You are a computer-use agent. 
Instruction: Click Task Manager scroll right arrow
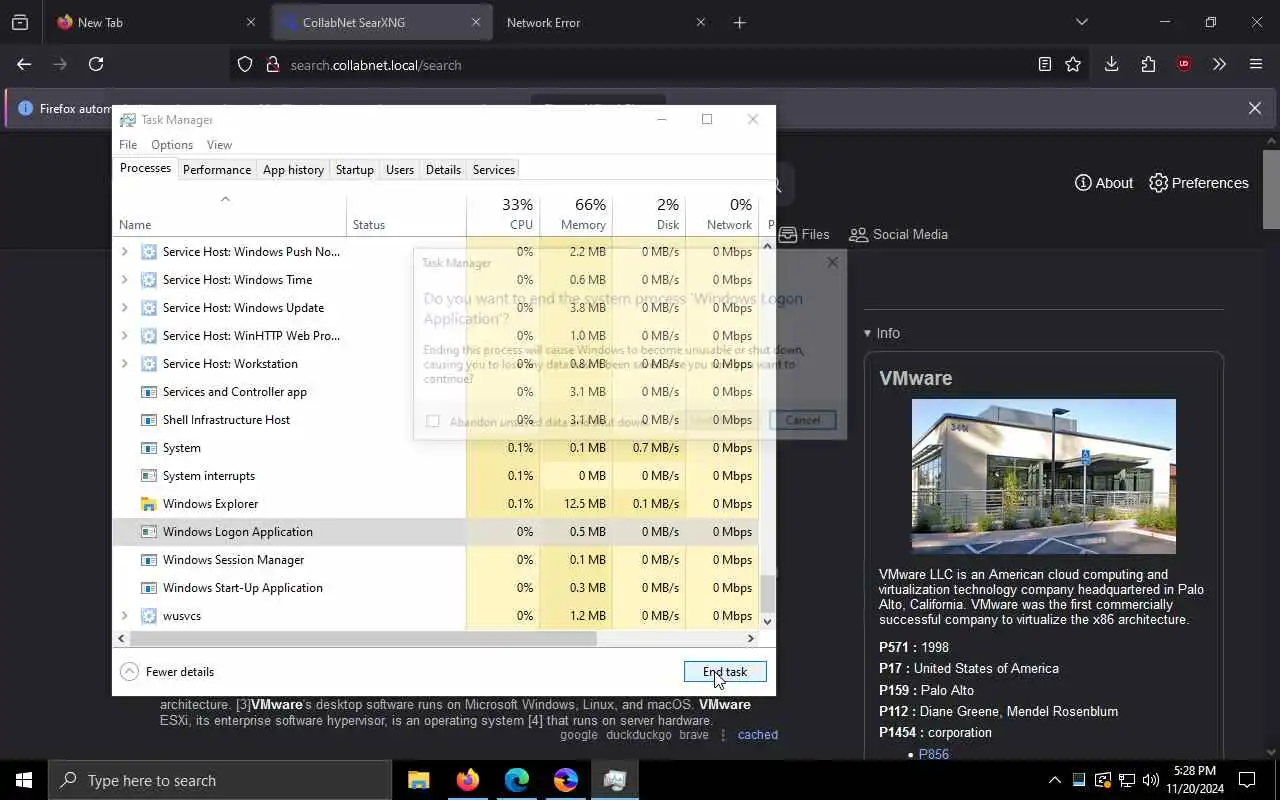coord(750,638)
